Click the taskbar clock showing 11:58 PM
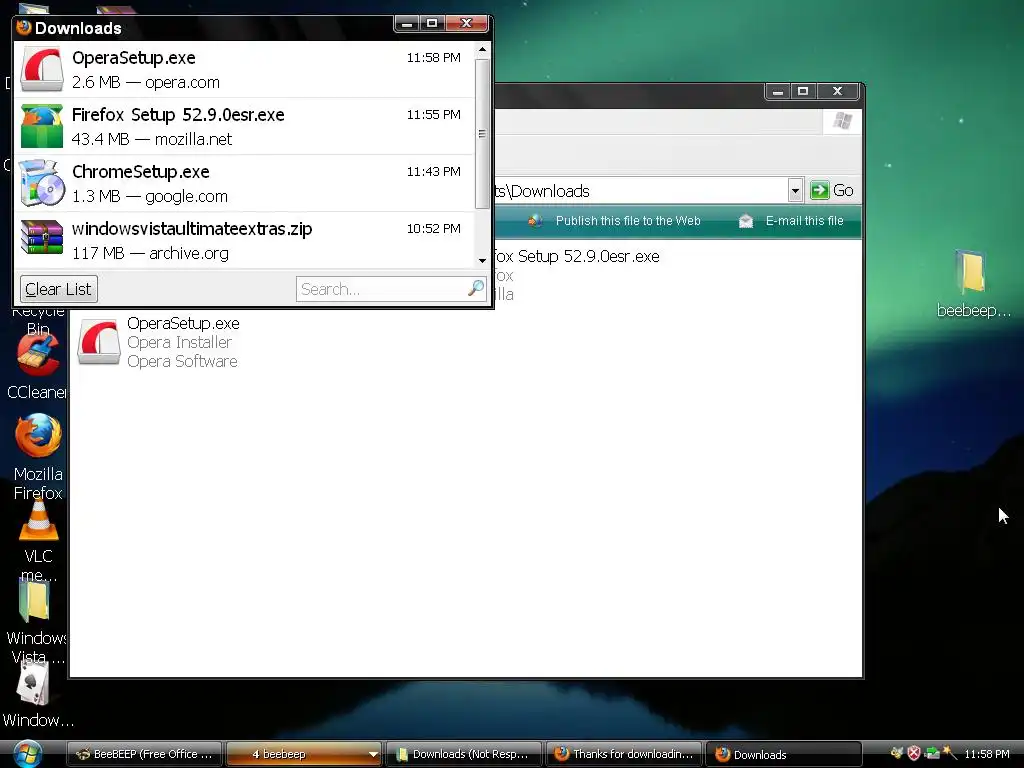The image size is (1024, 768). [987, 754]
